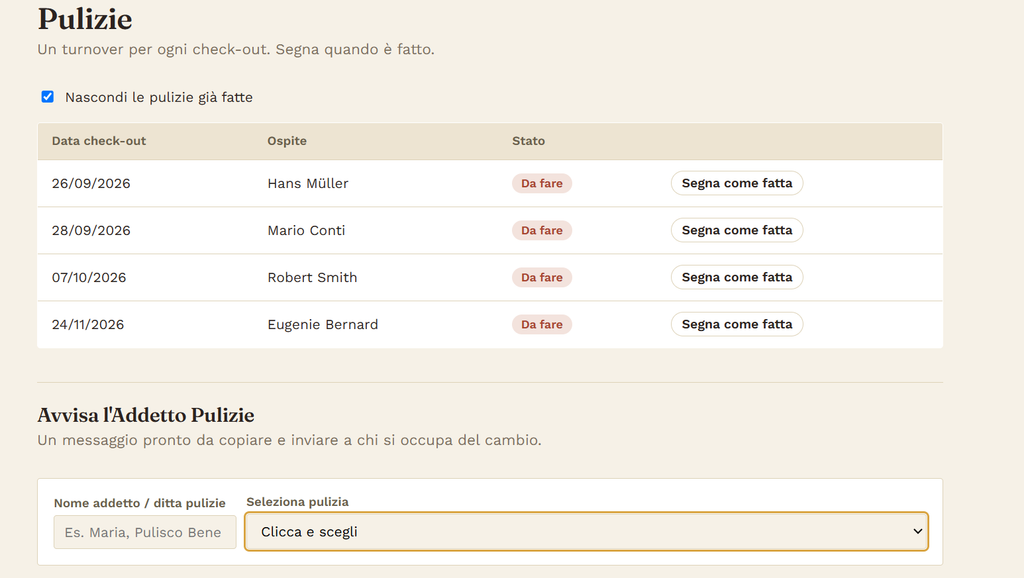Mark Hans Müller cleaning as done

(737, 184)
